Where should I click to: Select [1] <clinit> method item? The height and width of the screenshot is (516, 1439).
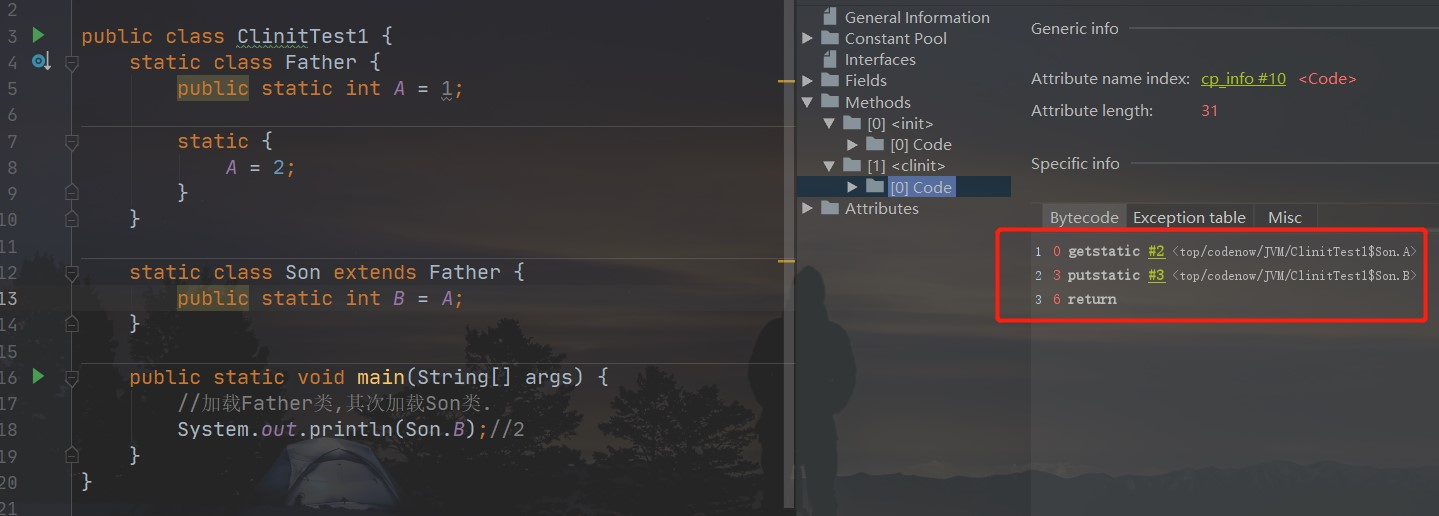point(906,166)
